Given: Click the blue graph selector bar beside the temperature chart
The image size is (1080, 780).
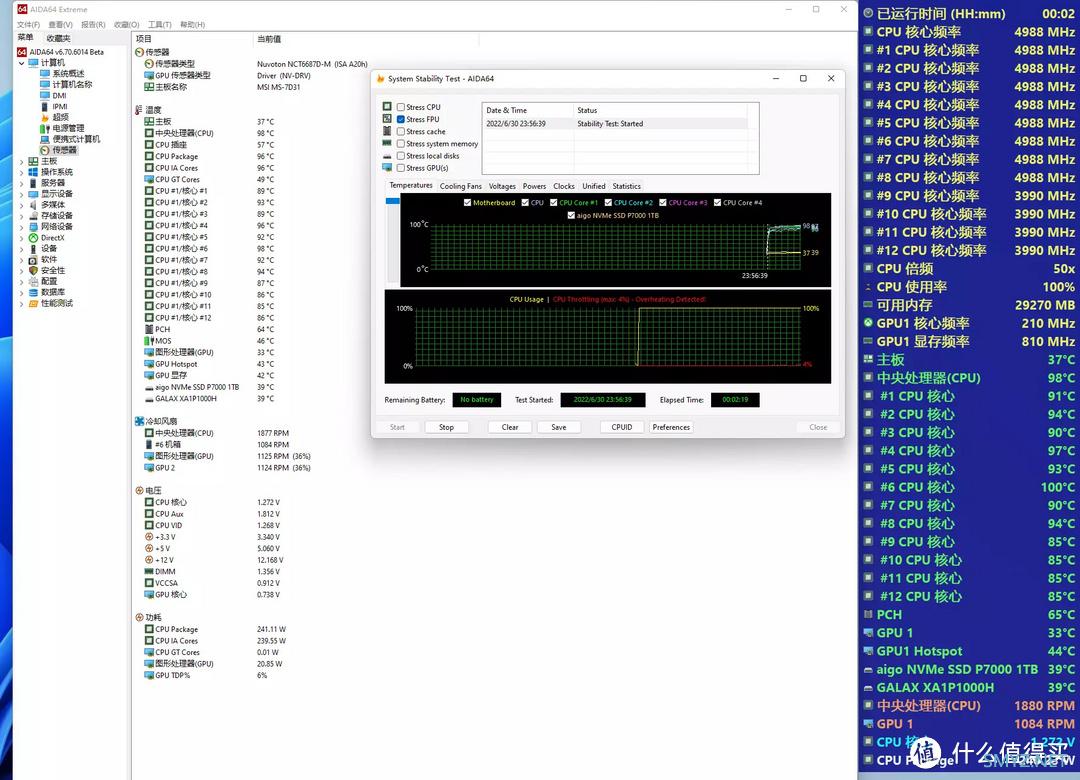Looking at the screenshot, I should tap(393, 201).
